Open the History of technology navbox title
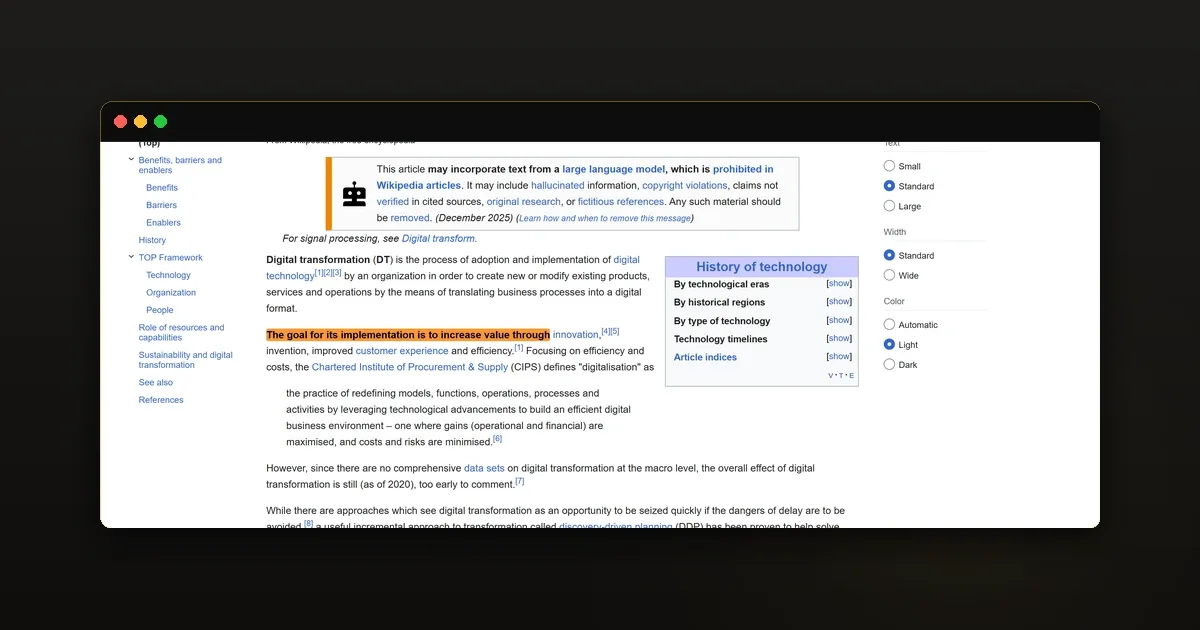1200x630 pixels. 762,267
